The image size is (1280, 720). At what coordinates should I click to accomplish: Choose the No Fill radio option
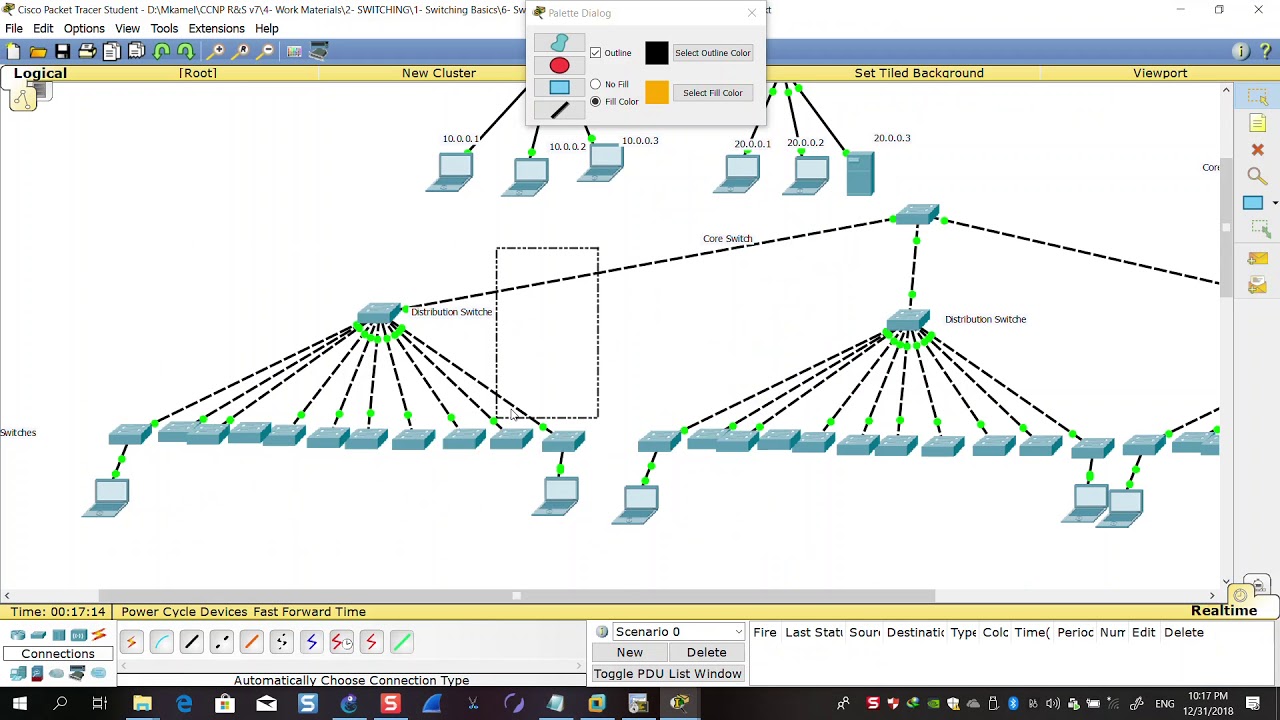[x=596, y=84]
